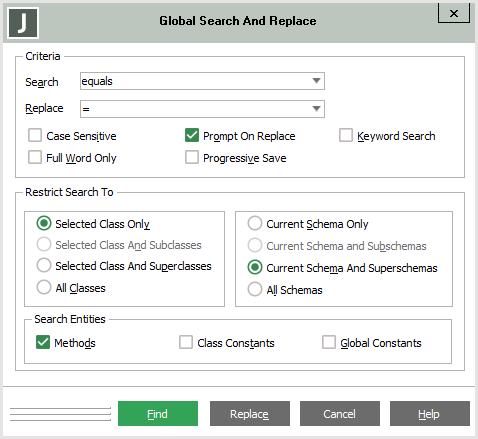The height and width of the screenshot is (439, 478).
Task: Click the green Find button
Action: click(x=158, y=414)
